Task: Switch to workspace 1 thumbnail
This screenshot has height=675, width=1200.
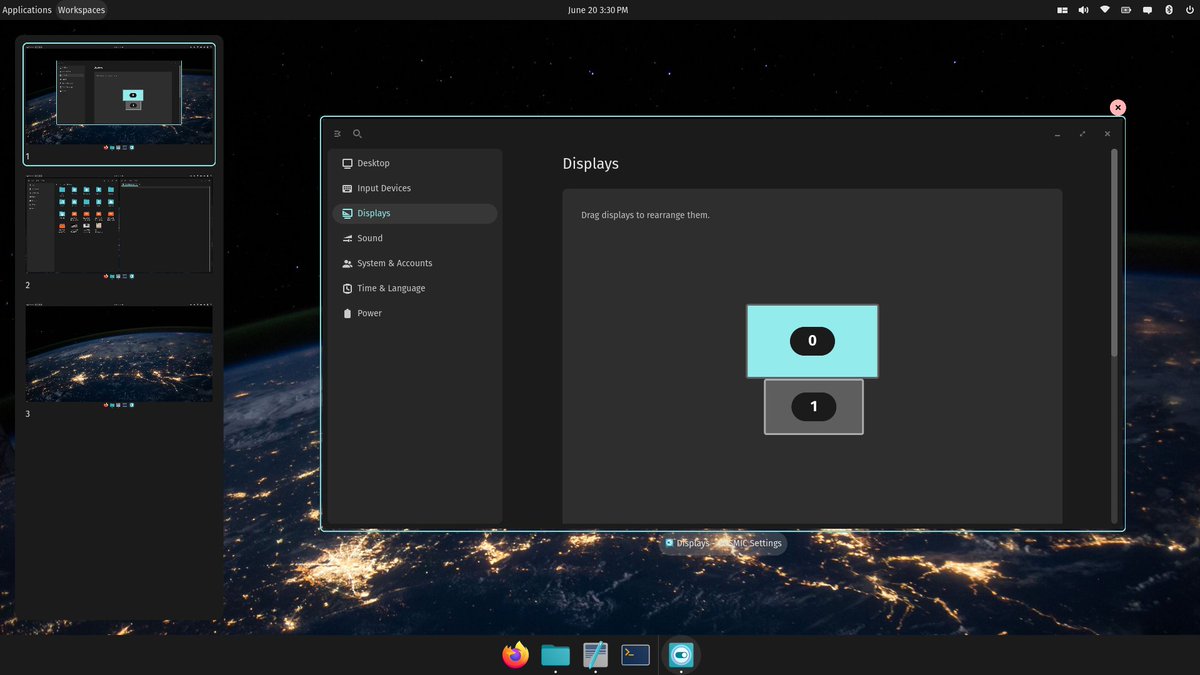Action: point(119,103)
